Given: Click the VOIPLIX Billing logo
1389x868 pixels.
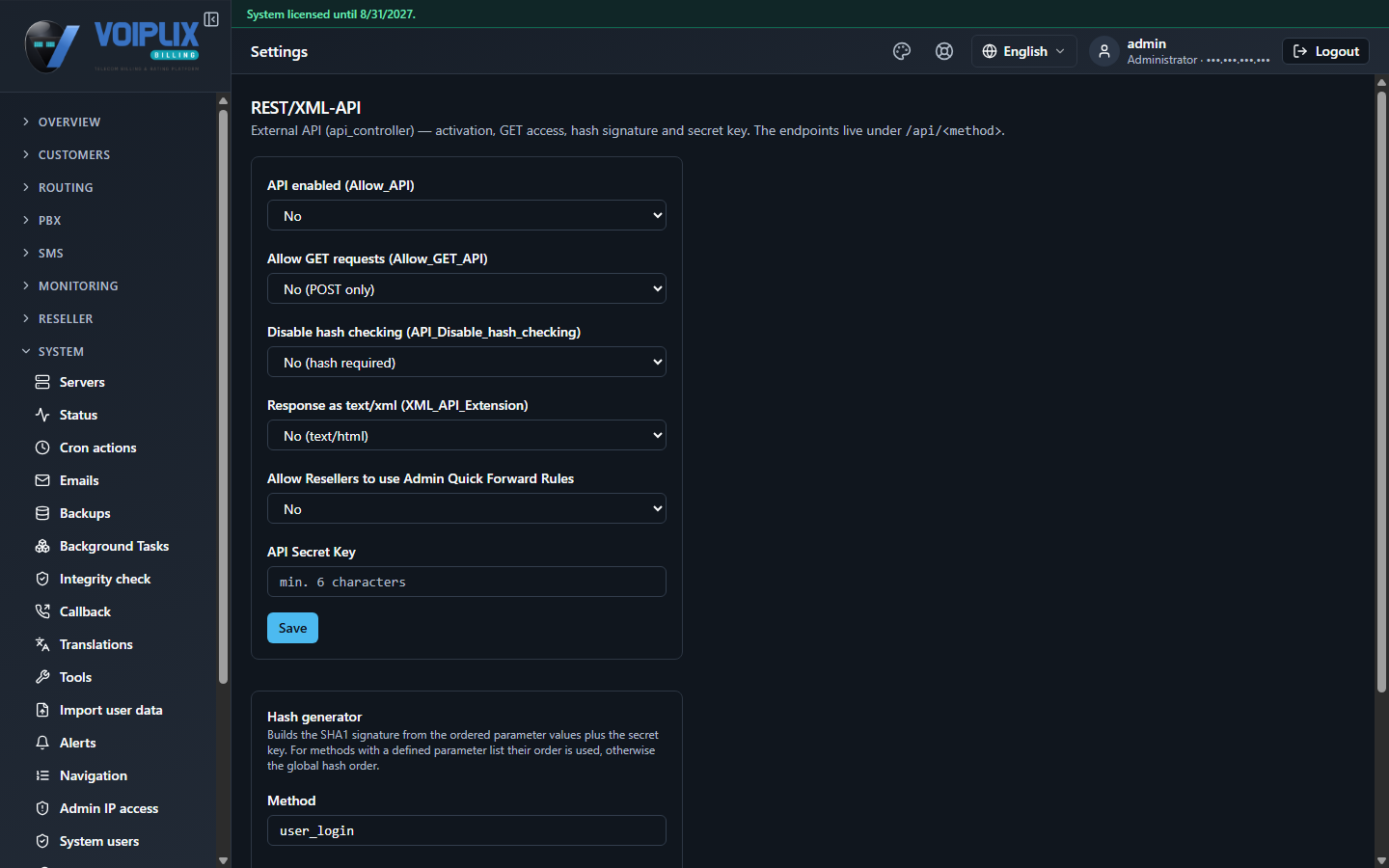Looking at the screenshot, I should point(113,45).
